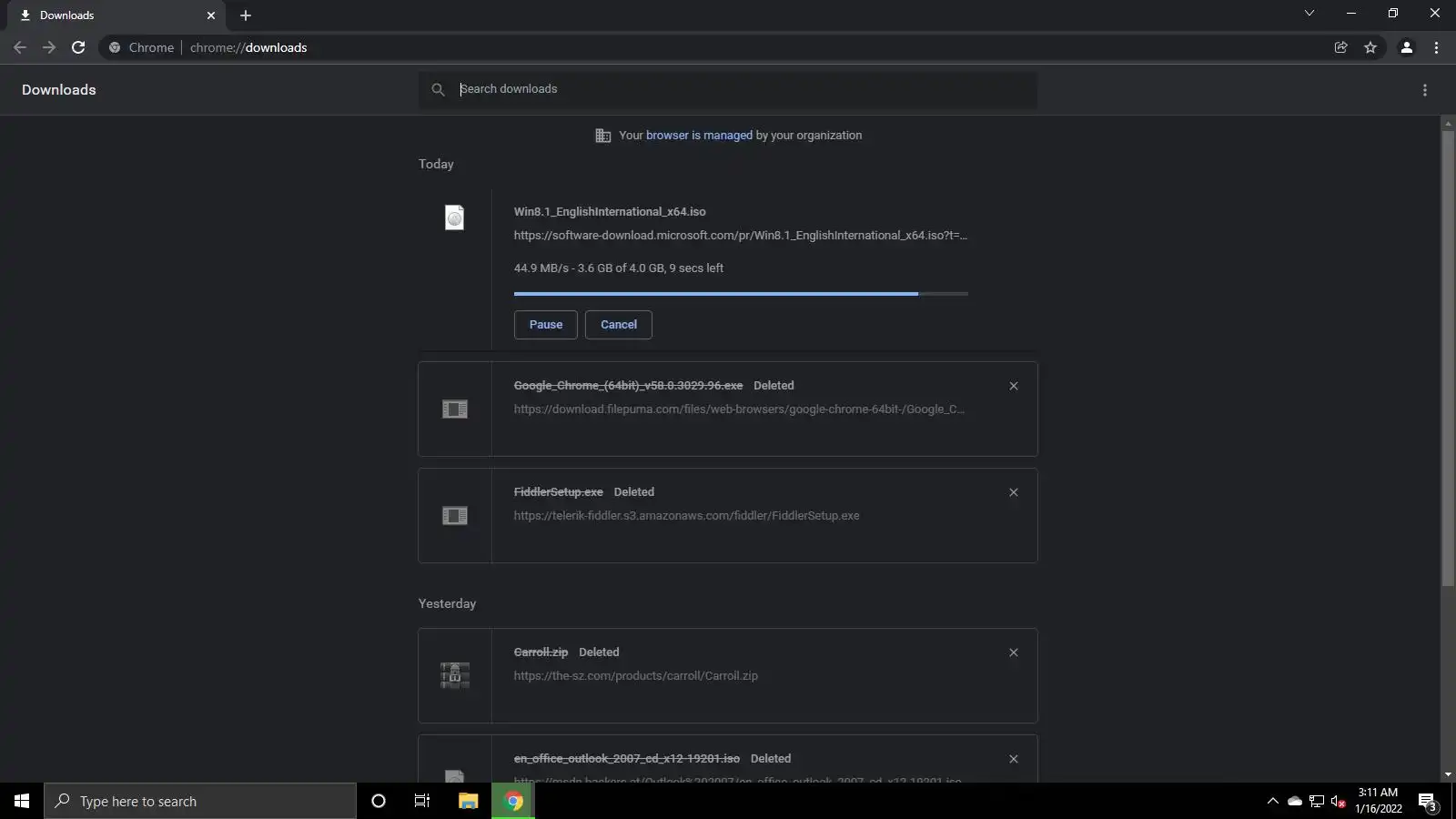Open Cortana from the taskbar

point(379,801)
